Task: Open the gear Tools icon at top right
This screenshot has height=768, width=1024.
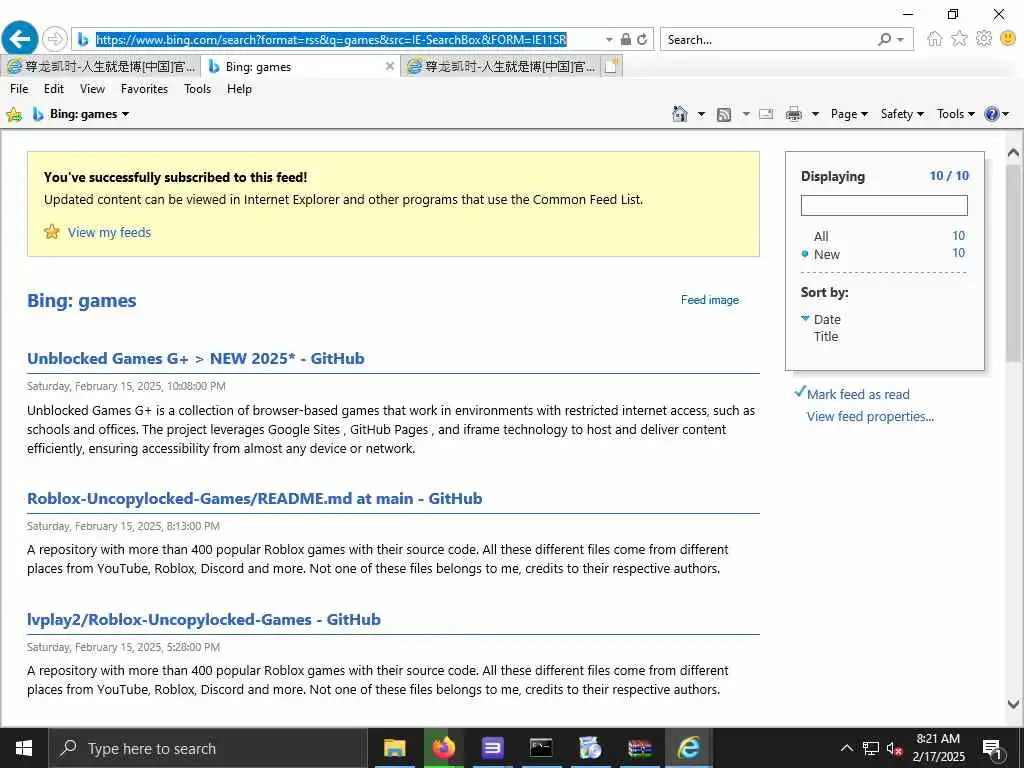Action: tap(984, 39)
